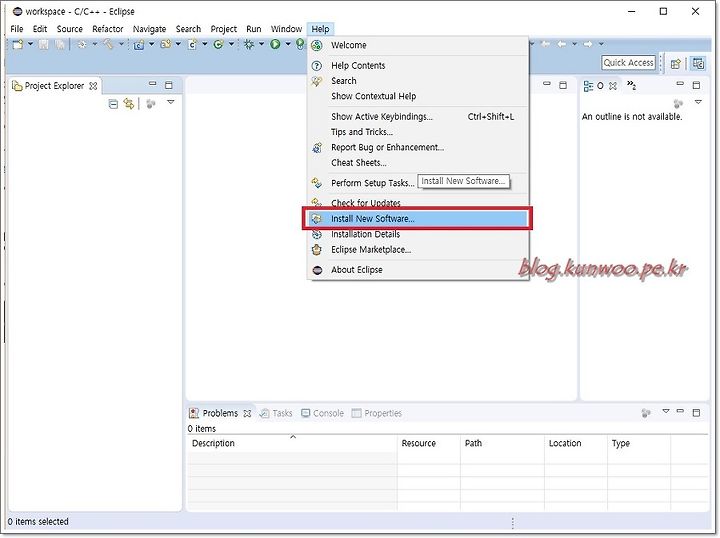
Task: Click the New Source Folder toolbar icon
Action: click(x=166, y=44)
